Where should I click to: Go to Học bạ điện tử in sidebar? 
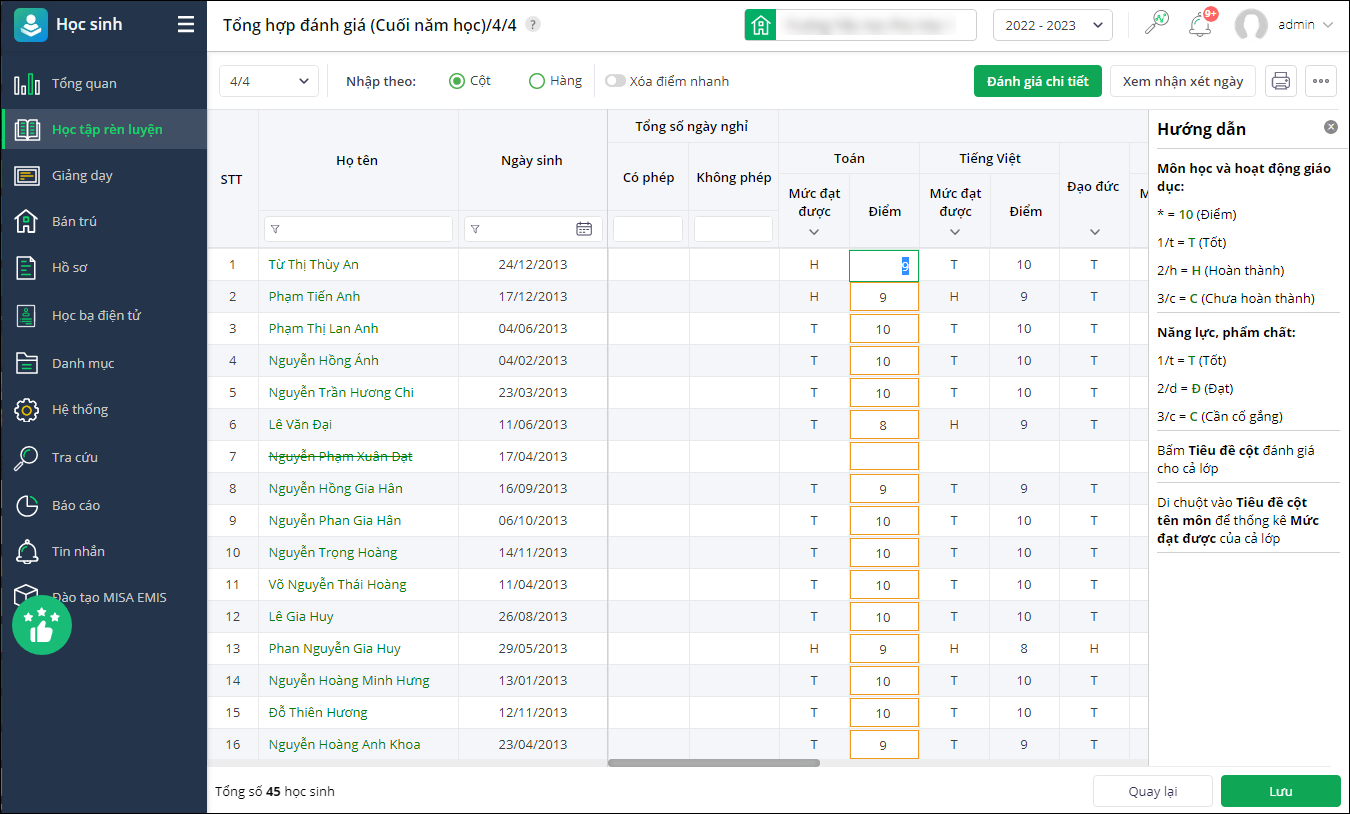pos(96,315)
